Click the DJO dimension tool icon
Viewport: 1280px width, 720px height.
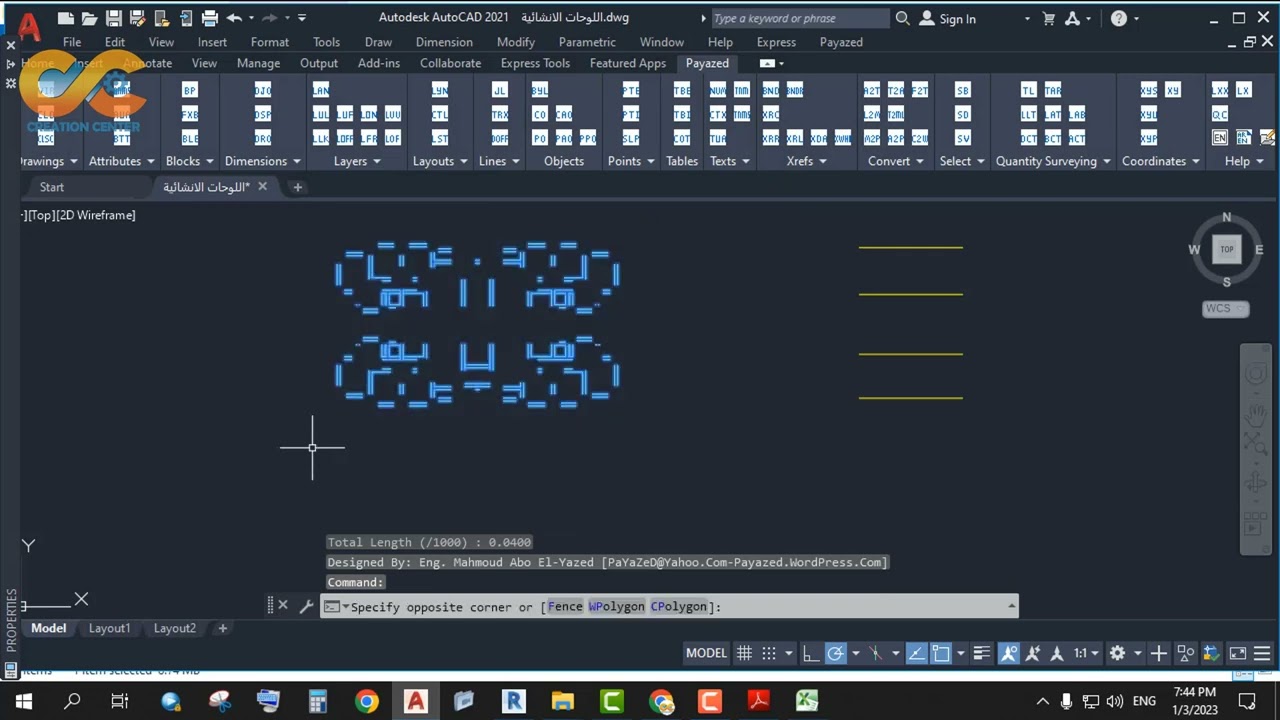pos(263,90)
